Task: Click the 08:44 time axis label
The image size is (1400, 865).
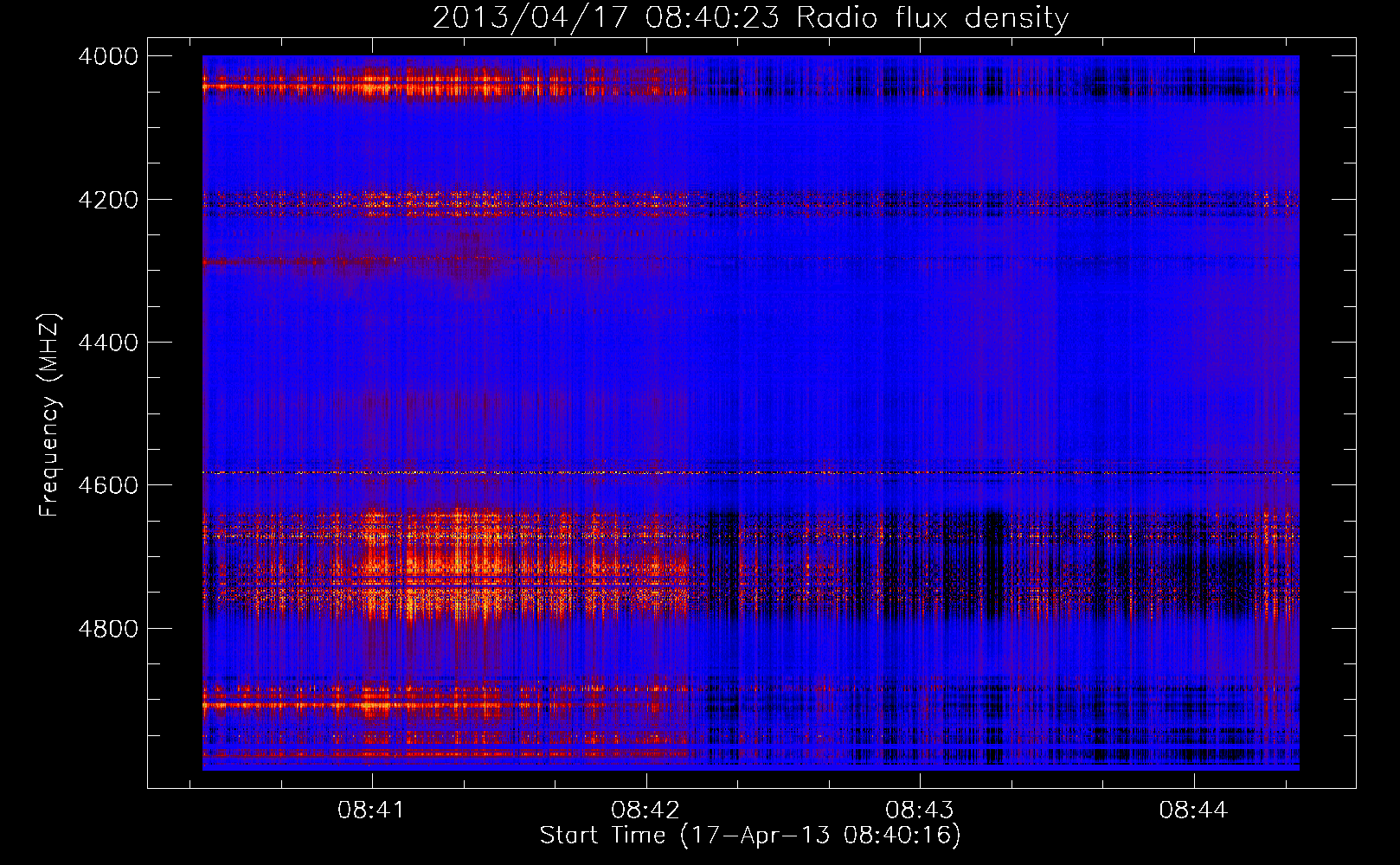Action: click(x=1193, y=811)
